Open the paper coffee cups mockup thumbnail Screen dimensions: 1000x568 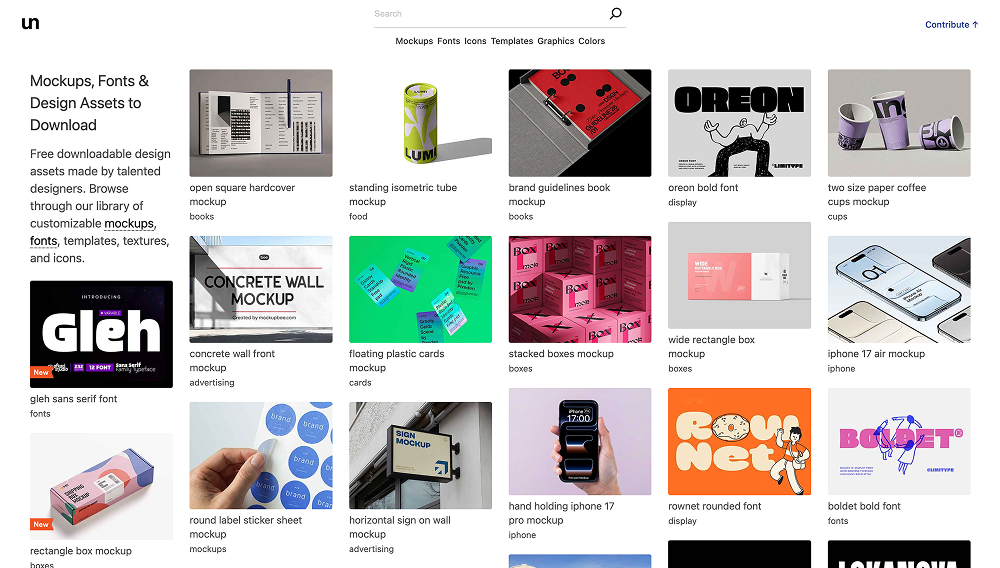tap(899, 123)
